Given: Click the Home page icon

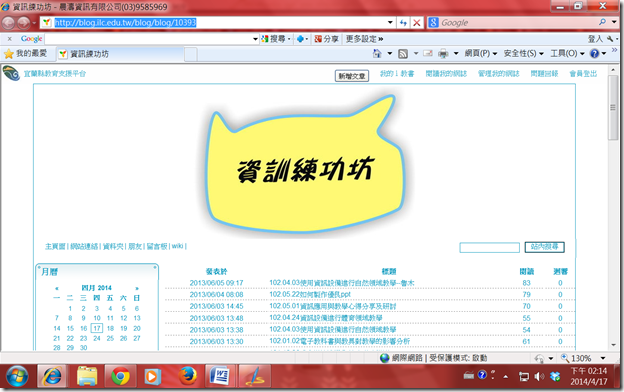Looking at the screenshot, I should tap(377, 53).
